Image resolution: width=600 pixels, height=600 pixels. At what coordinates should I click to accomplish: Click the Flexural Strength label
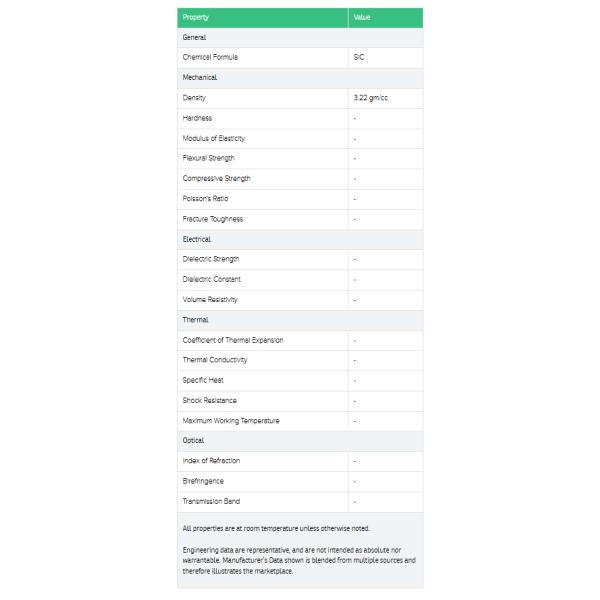[209, 158]
